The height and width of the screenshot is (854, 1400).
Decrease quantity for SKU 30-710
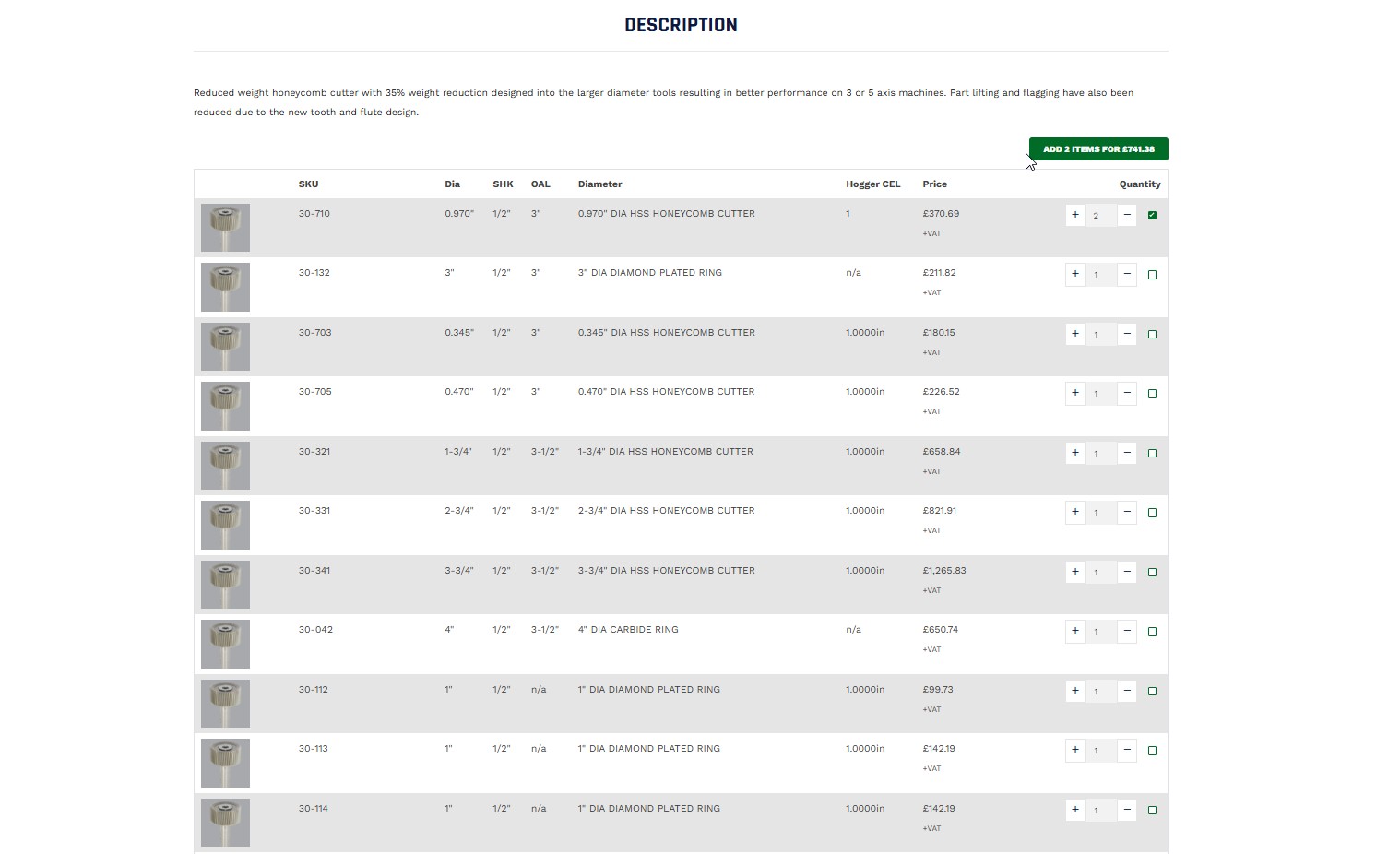coord(1127,215)
